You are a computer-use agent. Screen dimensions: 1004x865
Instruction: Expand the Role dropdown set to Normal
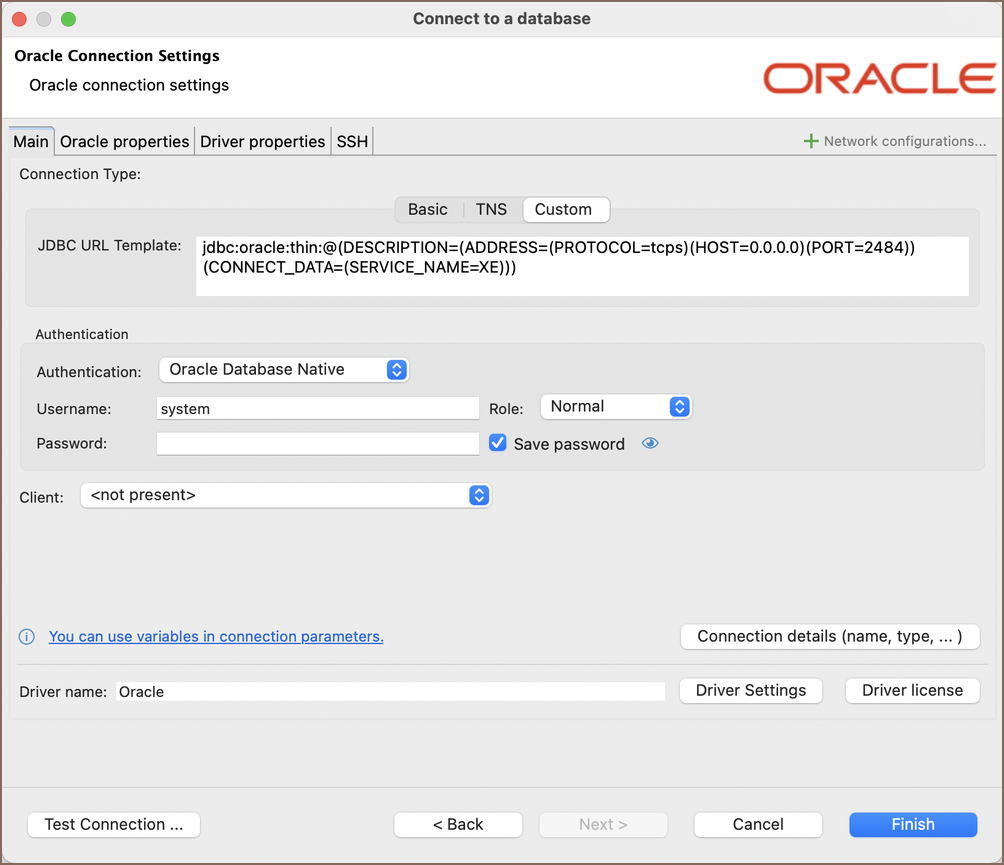616,407
